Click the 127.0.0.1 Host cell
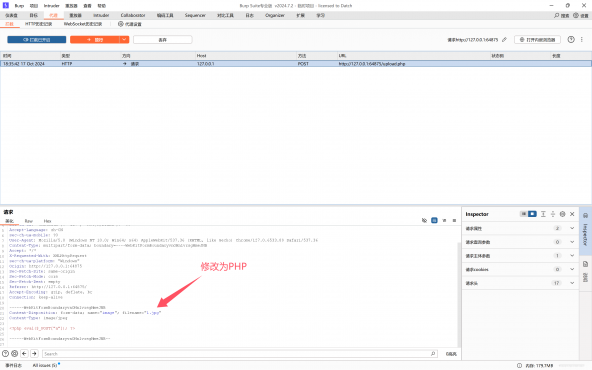 [x=206, y=64]
